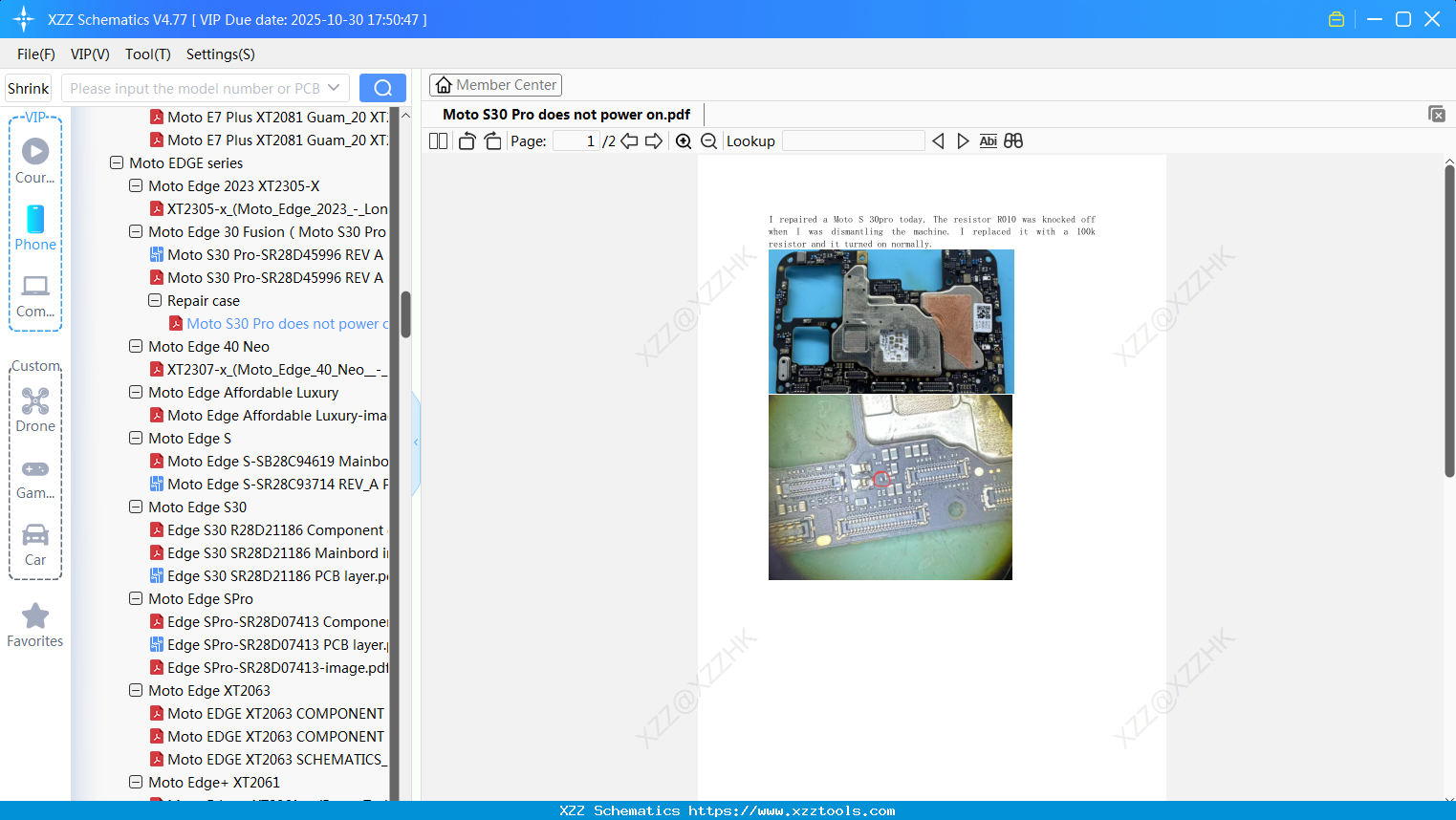Viewport: 1456px width, 820px height.
Task: Click the Shrink button
Action: [x=27, y=87]
